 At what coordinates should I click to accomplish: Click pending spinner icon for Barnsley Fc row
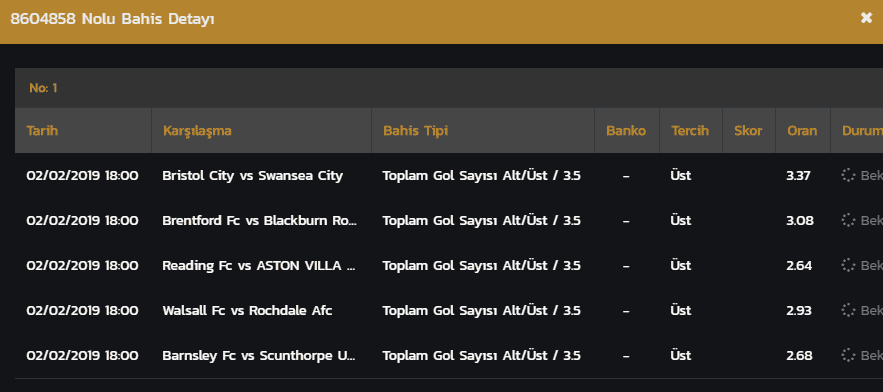[x=848, y=355]
